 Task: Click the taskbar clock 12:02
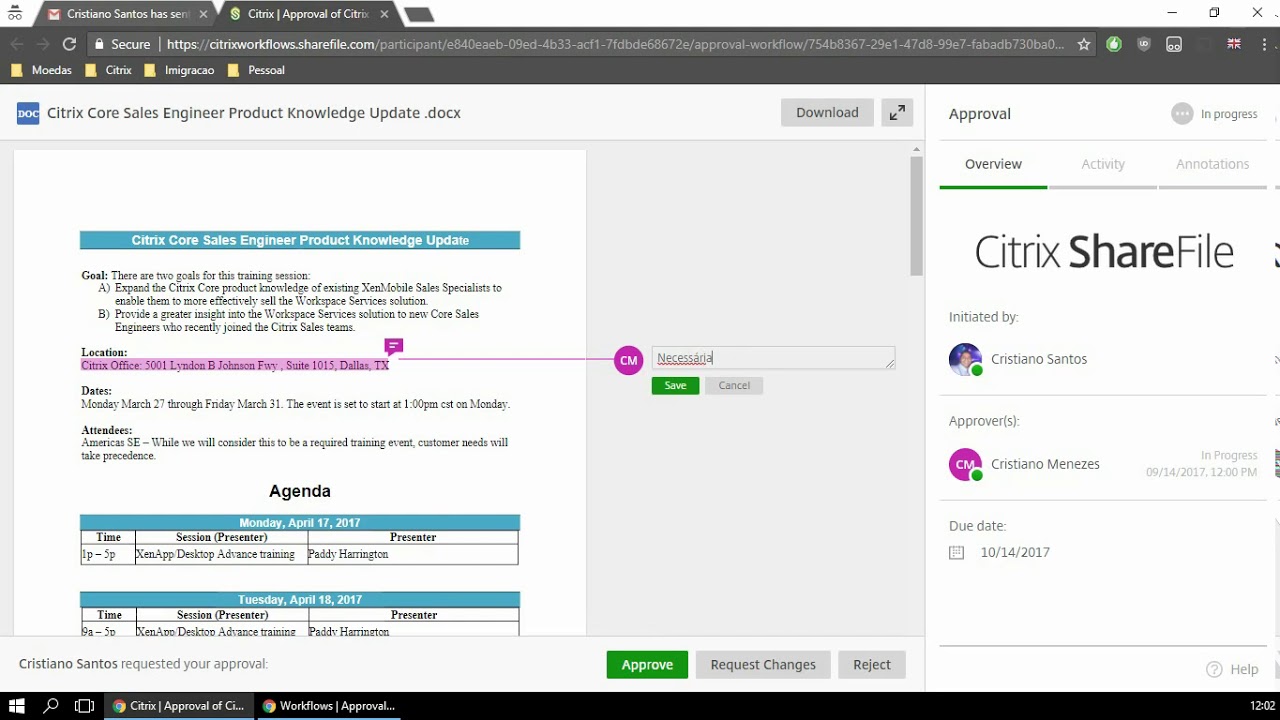pos(1263,706)
